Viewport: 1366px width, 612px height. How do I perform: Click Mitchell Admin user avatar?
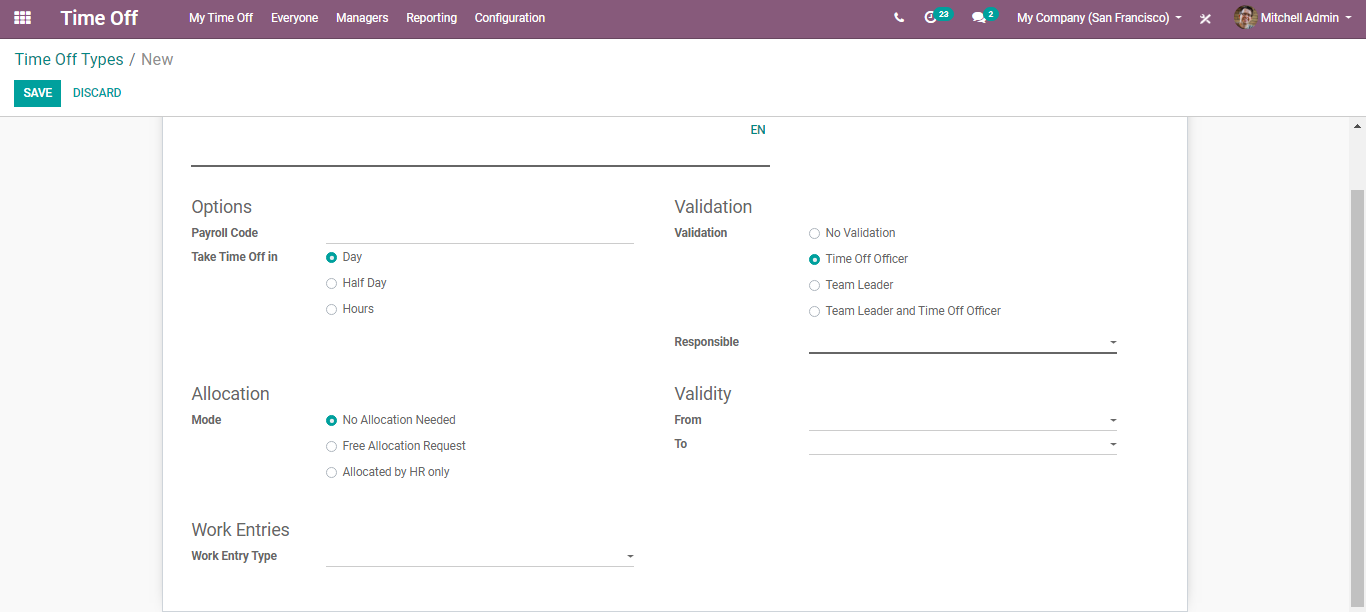pyautogui.click(x=1245, y=18)
